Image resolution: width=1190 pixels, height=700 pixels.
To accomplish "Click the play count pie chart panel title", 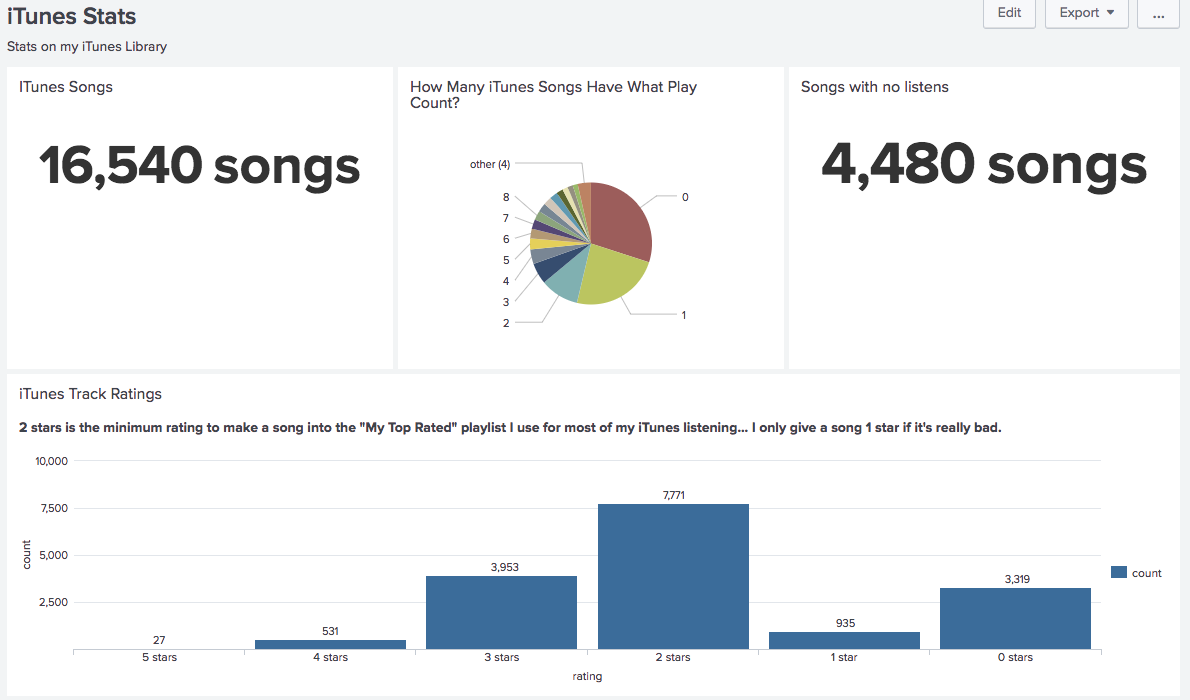I will (553, 95).
